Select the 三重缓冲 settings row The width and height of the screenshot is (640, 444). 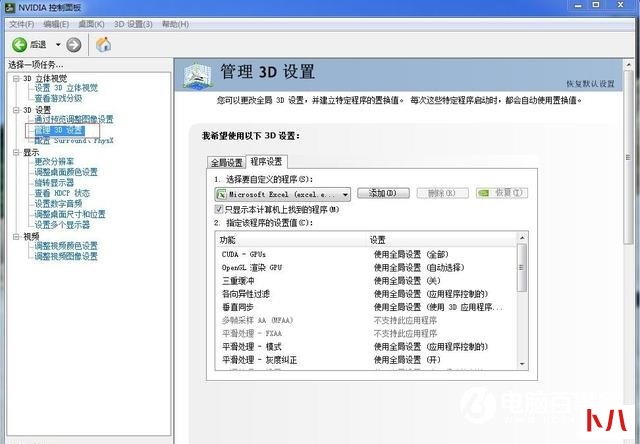pyautogui.click(x=366, y=281)
